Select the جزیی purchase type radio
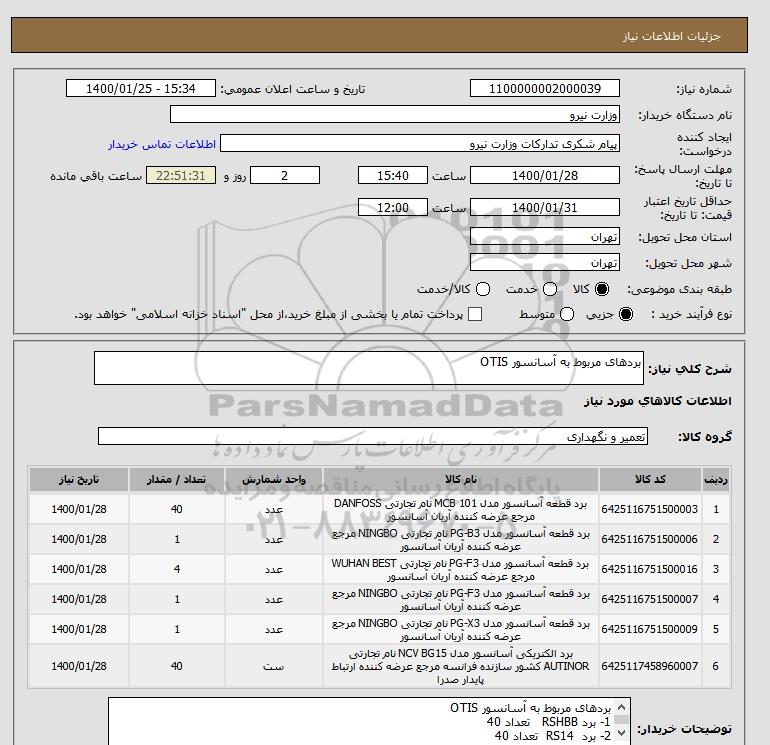Viewport: 770px width, 745px height. pyautogui.click(x=626, y=314)
